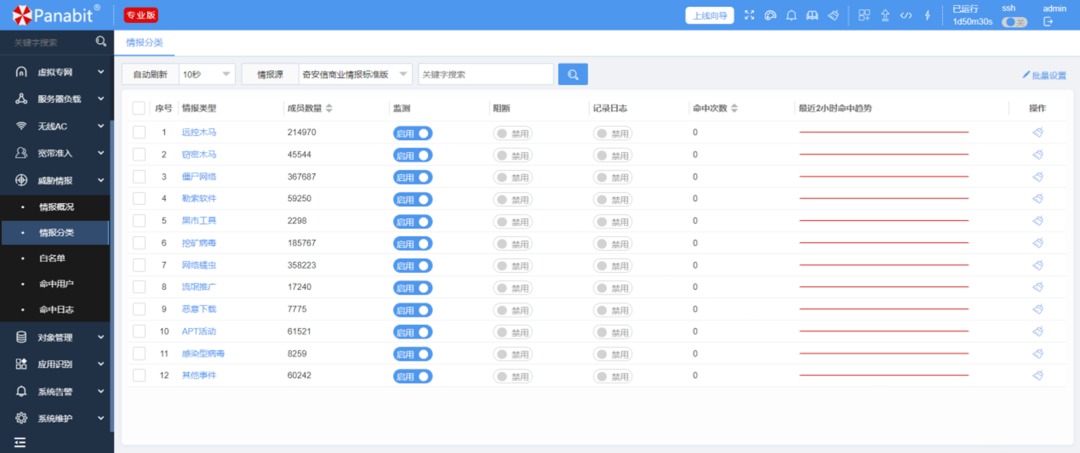Screen dimensions: 1080x453
Task: Enable blocking toggle for 勒索软件
Action: 512,200
